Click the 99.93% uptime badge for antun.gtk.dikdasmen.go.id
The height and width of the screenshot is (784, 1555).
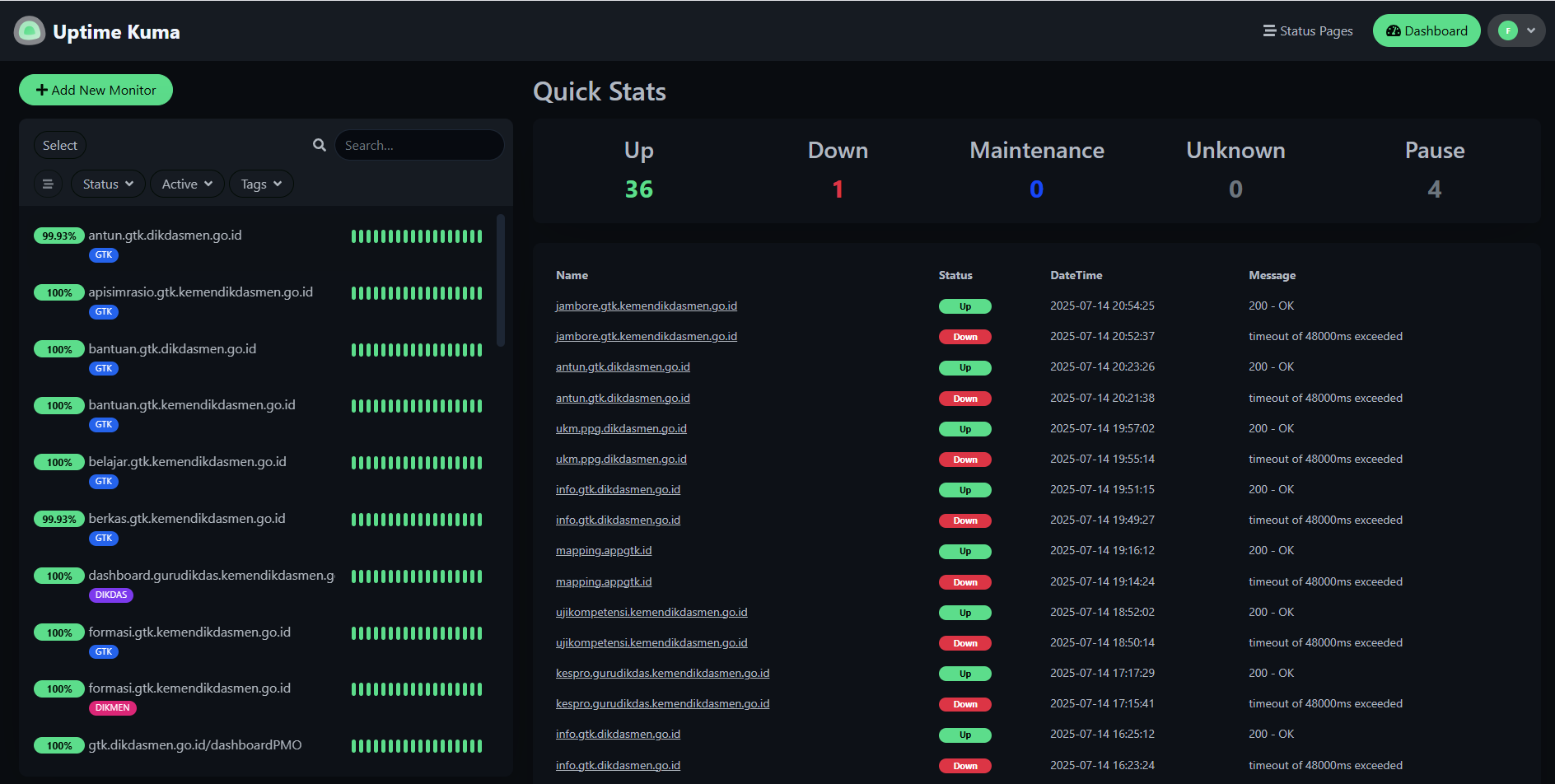click(59, 236)
